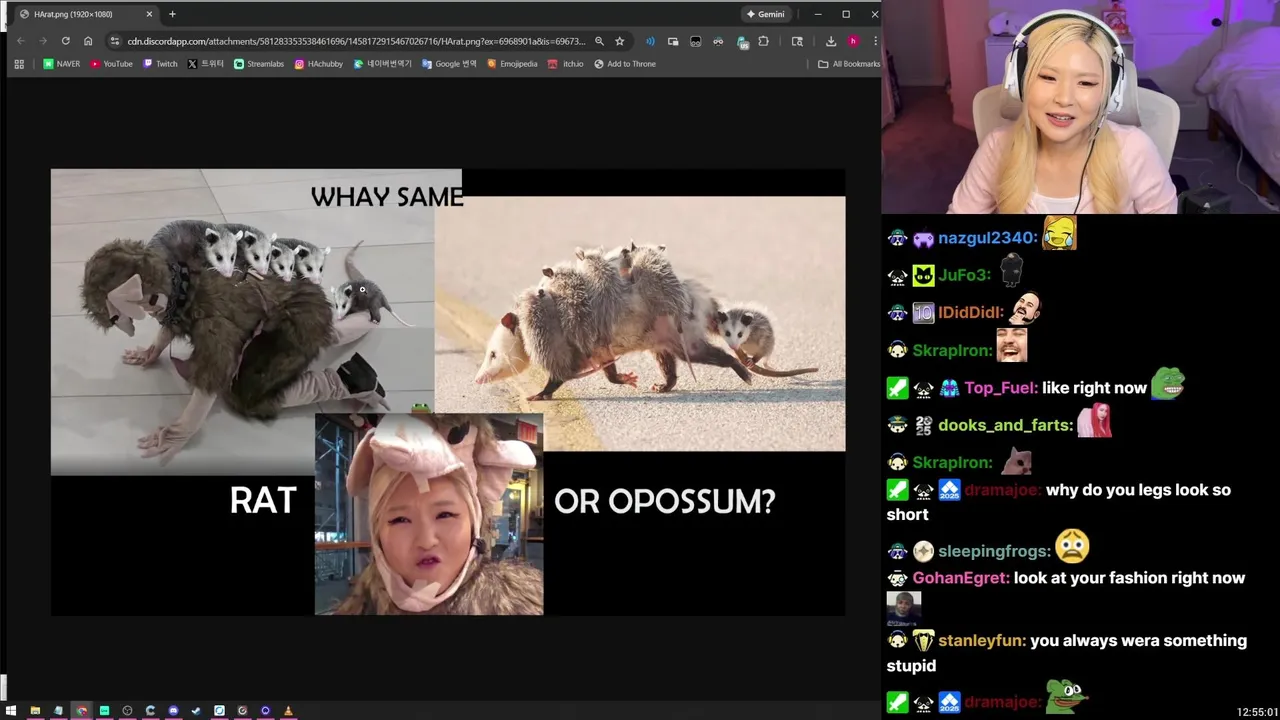
Task: Click the Gemini button in title bar
Action: (765, 14)
